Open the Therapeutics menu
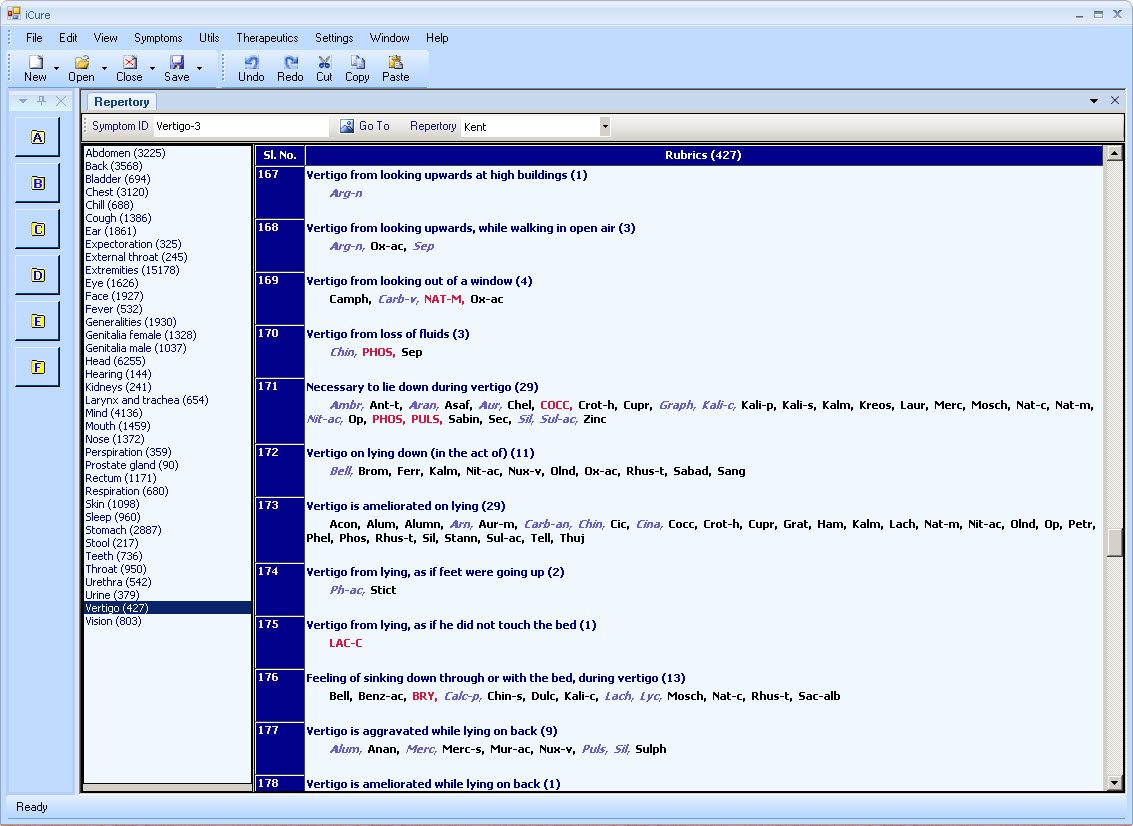 click(x=267, y=38)
